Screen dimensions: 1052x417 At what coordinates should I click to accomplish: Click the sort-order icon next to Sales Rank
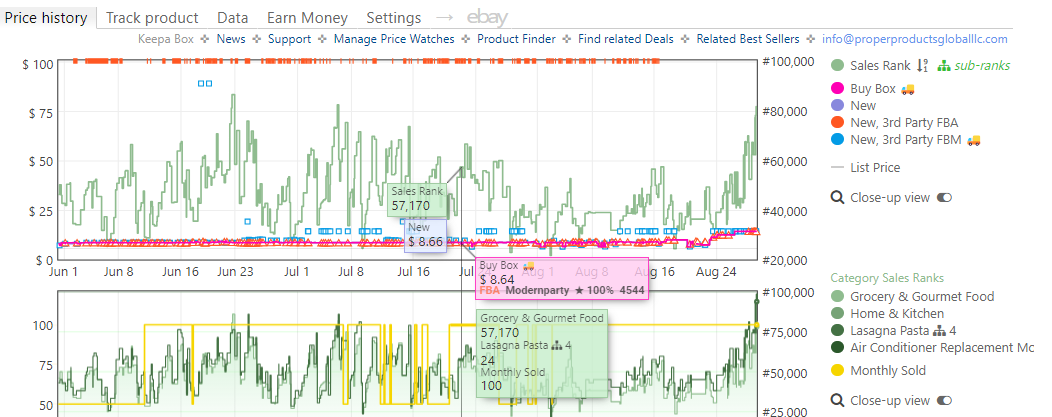[x=923, y=66]
